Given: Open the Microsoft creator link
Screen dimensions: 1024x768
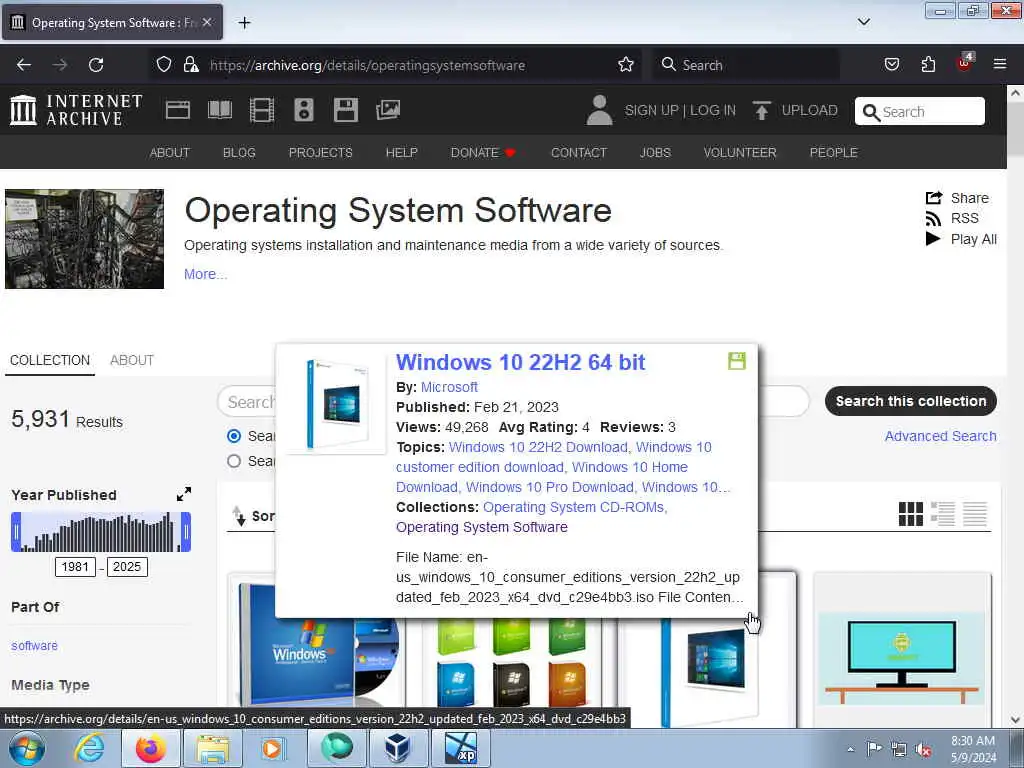Looking at the screenshot, I should point(449,387).
